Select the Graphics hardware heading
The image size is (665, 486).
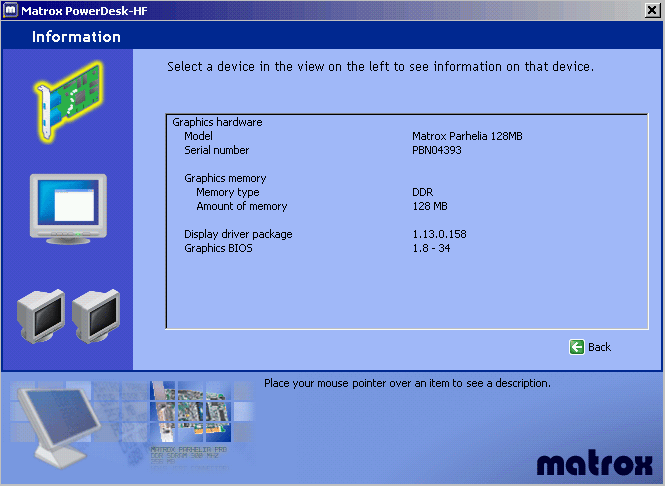[217, 122]
